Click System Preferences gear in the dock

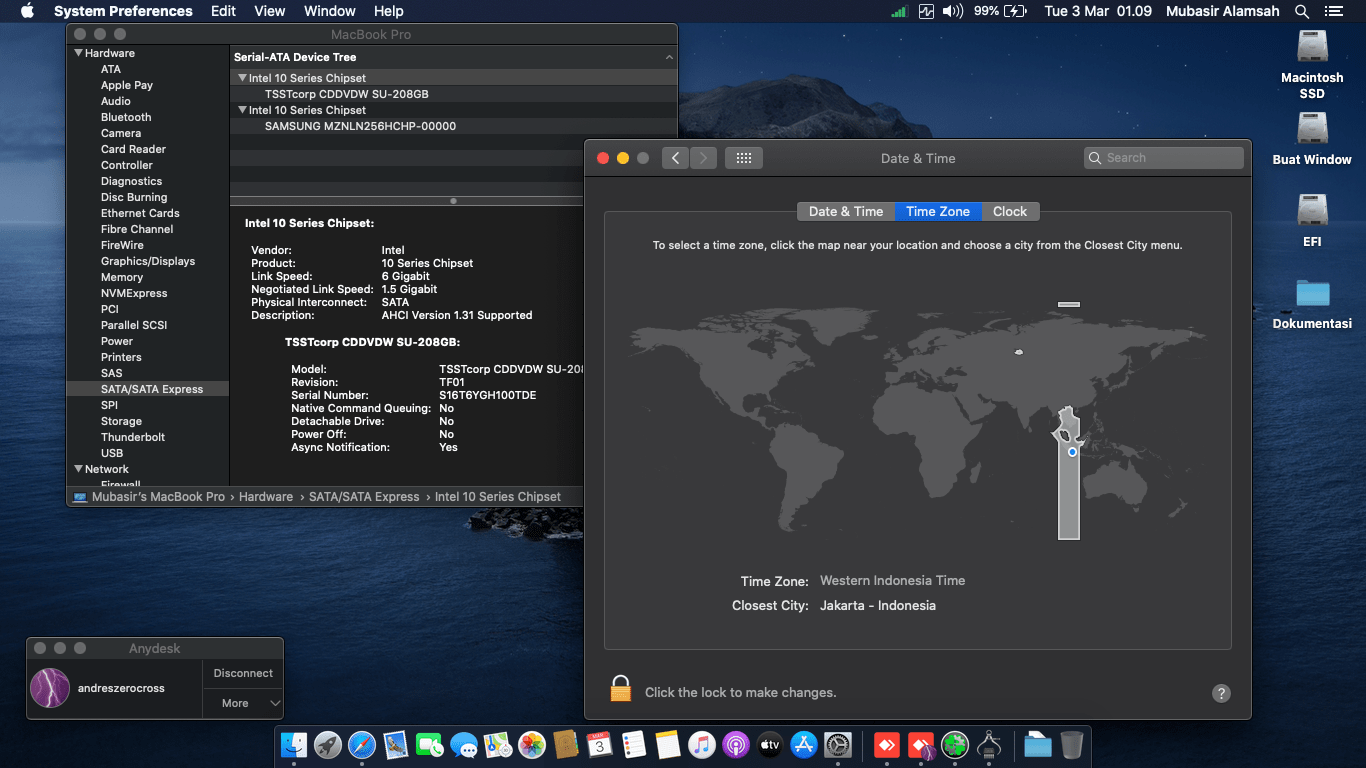pos(838,744)
